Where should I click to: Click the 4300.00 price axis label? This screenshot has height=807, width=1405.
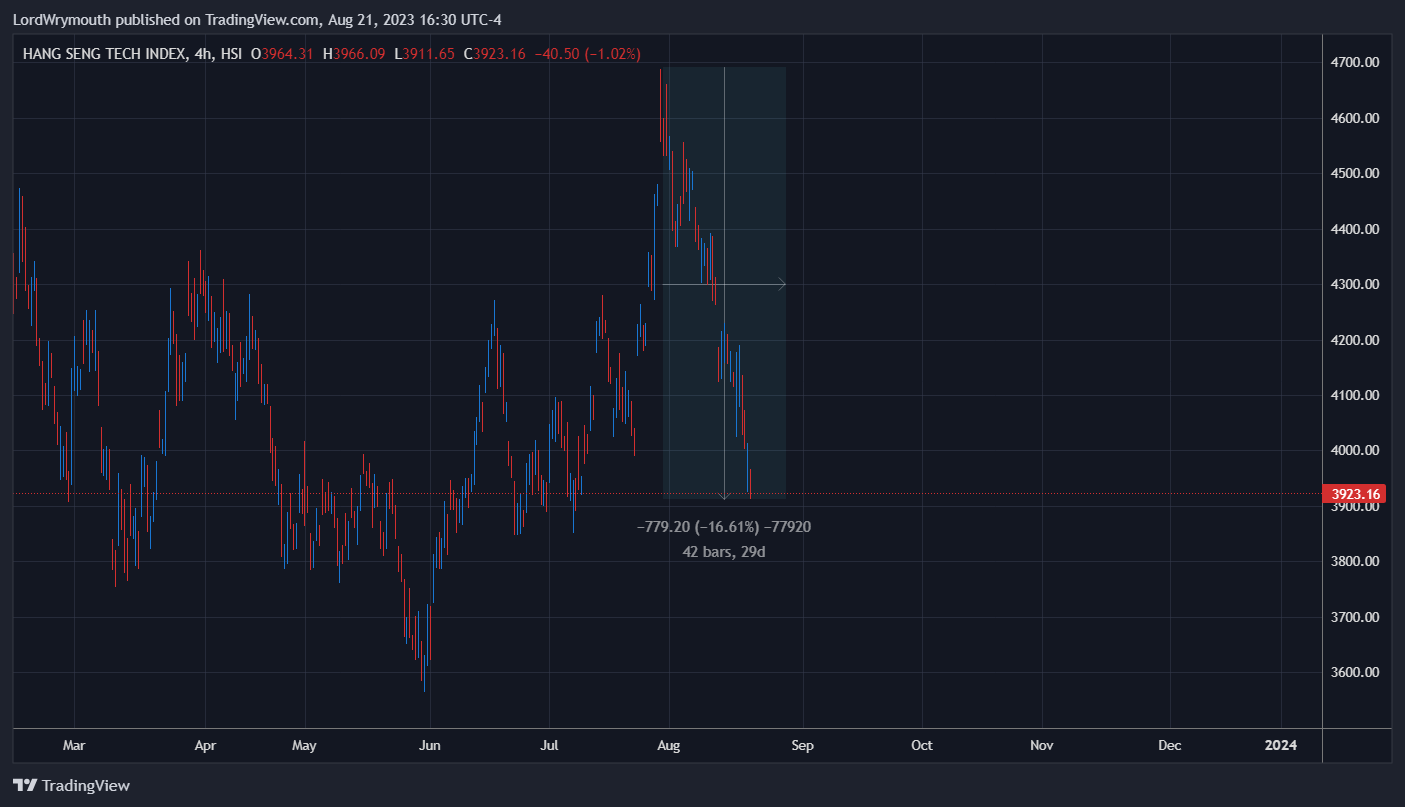click(x=1356, y=285)
